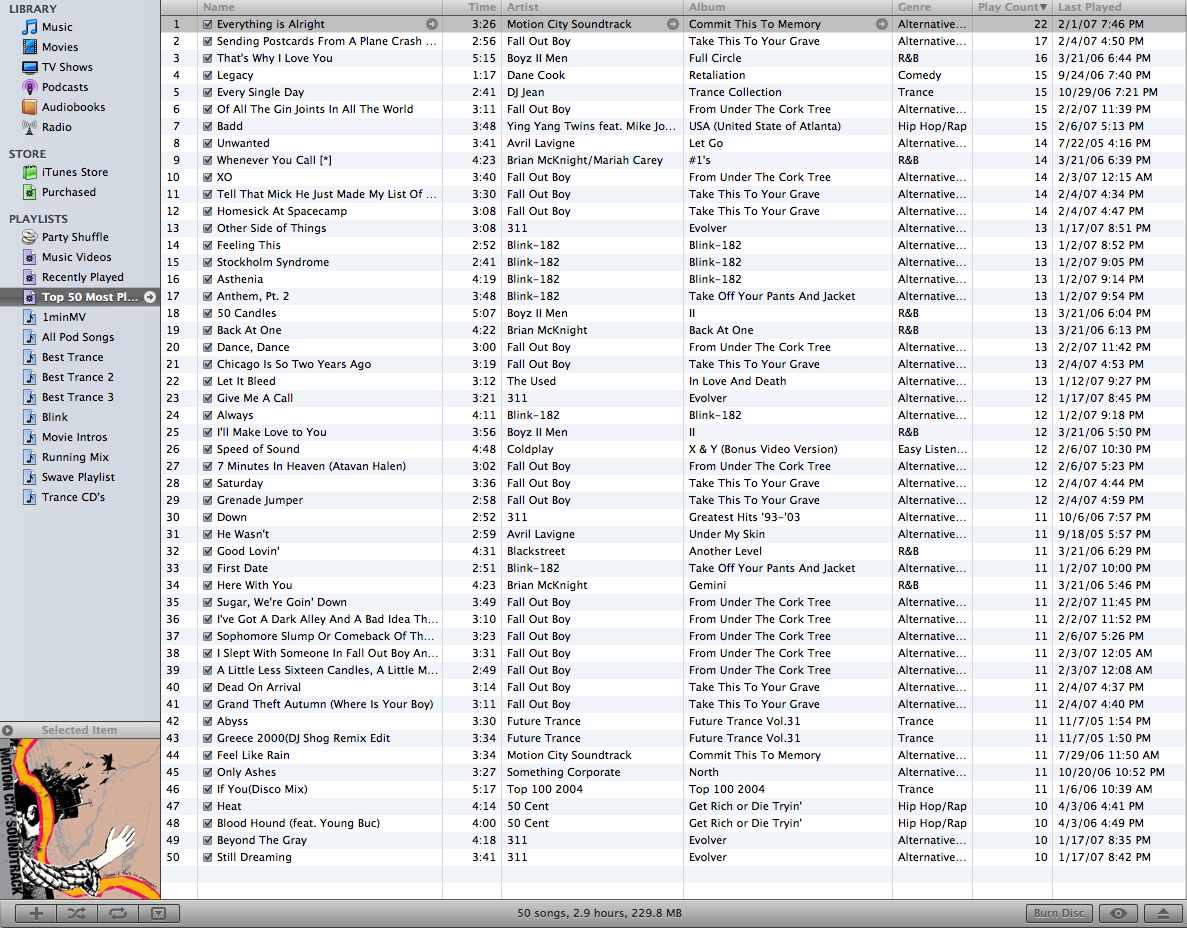1187x928 pixels.
Task: Click the arrow next to Everything is Alright name
Action: tap(431, 24)
